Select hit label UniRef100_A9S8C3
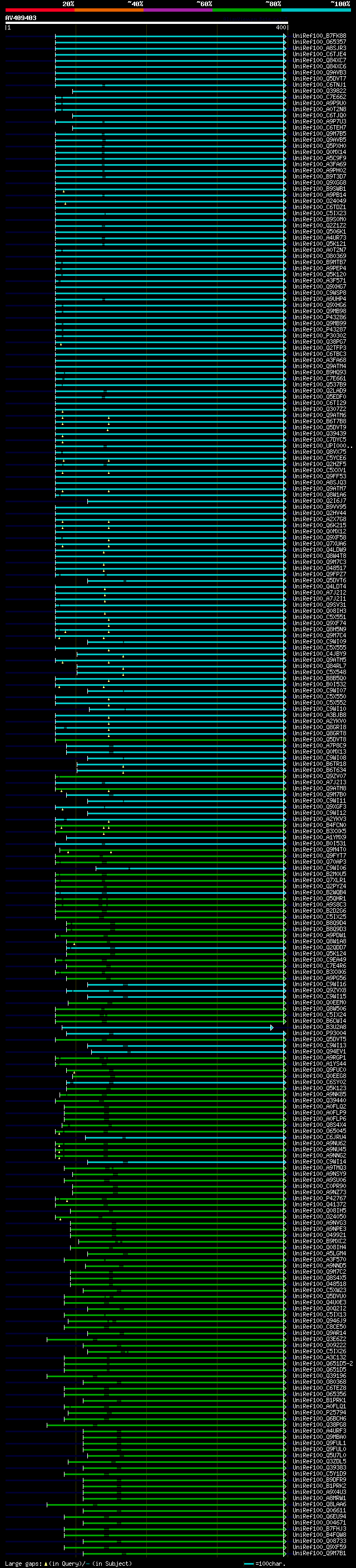356x1568 pixels. [319, 904]
